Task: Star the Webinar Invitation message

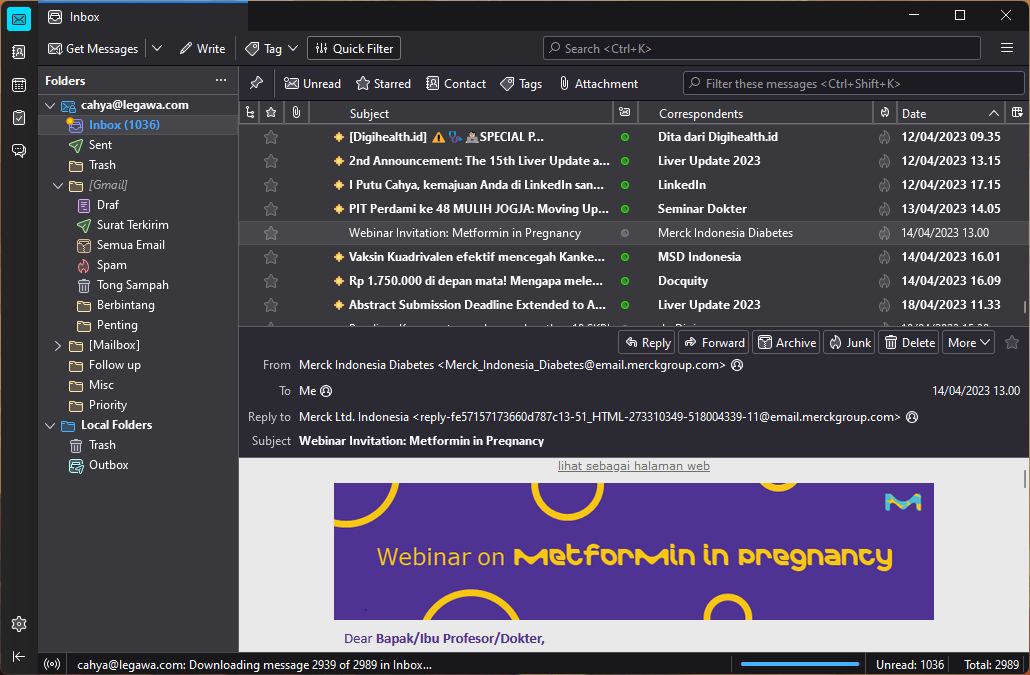Action: (x=271, y=233)
